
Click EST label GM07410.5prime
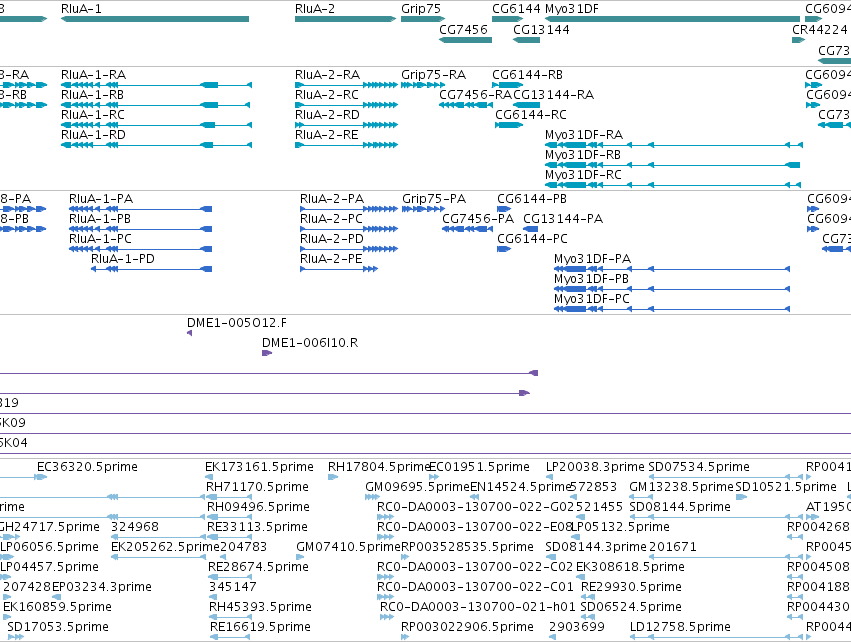pos(348,547)
